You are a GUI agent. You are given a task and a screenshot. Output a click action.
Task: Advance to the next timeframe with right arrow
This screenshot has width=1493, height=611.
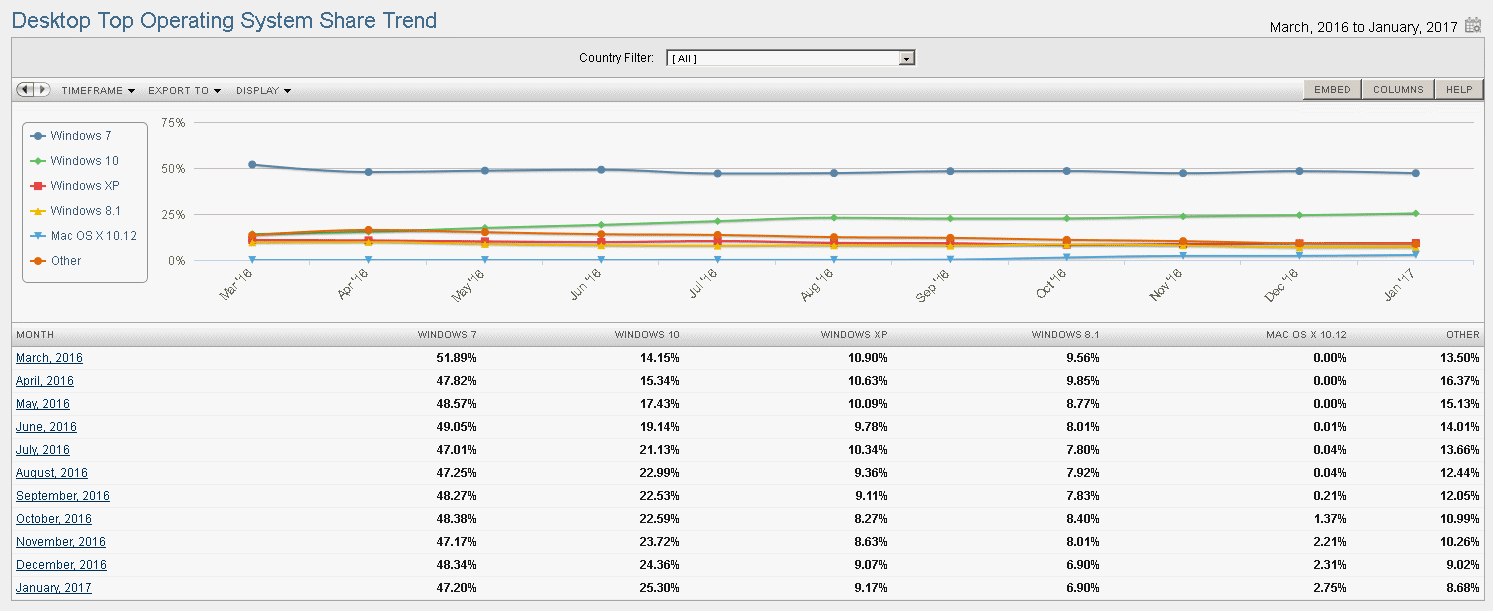click(42, 90)
